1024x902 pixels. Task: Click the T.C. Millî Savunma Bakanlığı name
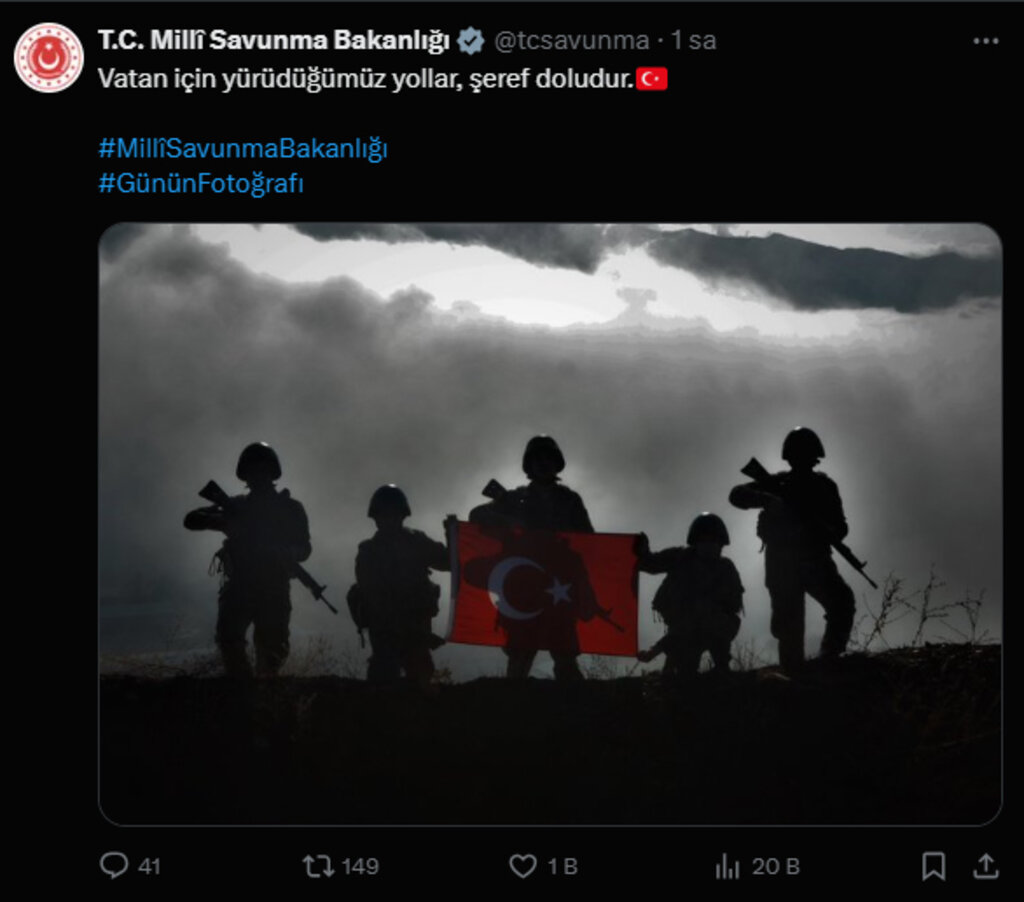coord(274,40)
